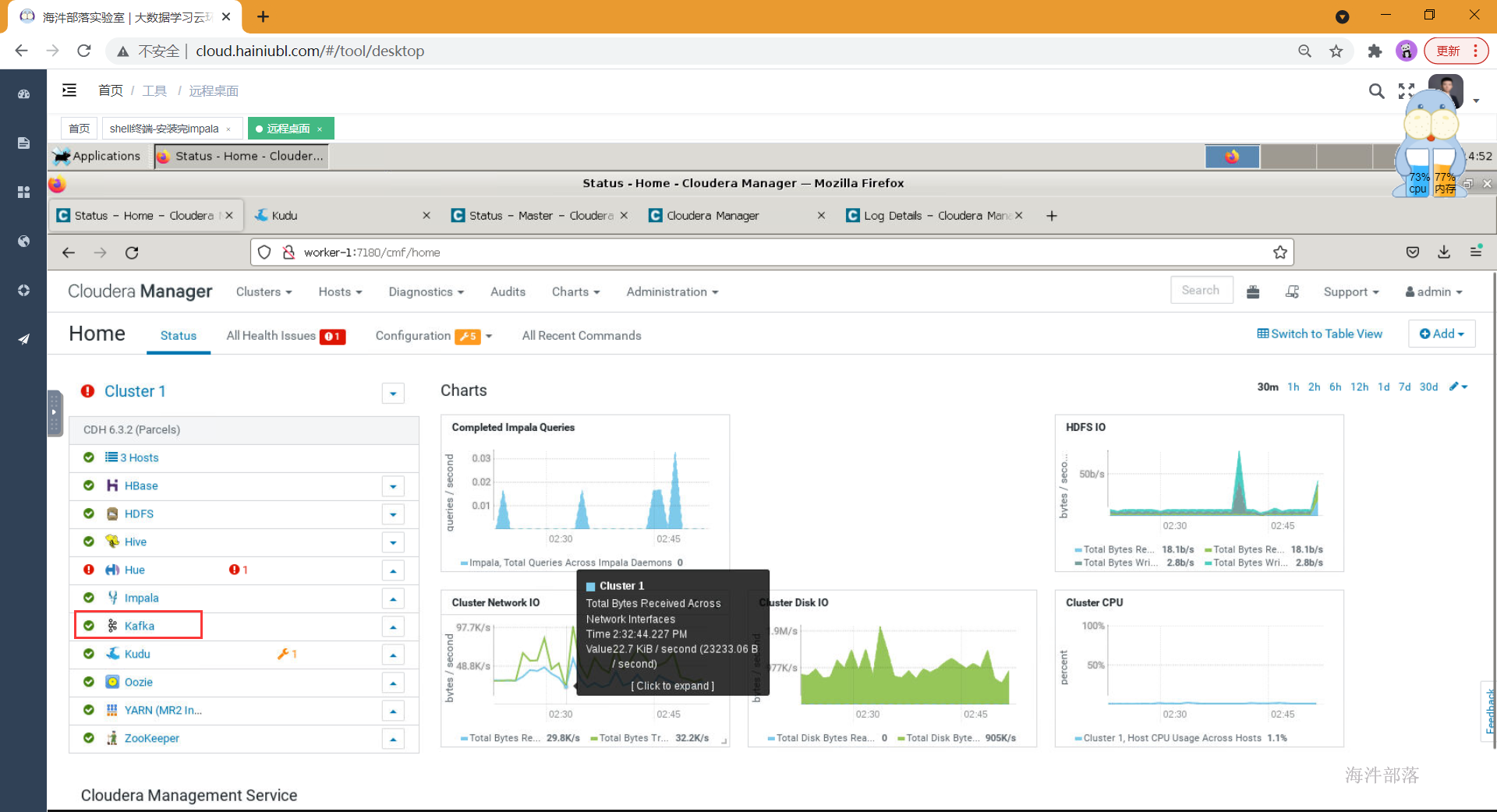
Task: Click Oozie service icon
Action: point(112,682)
